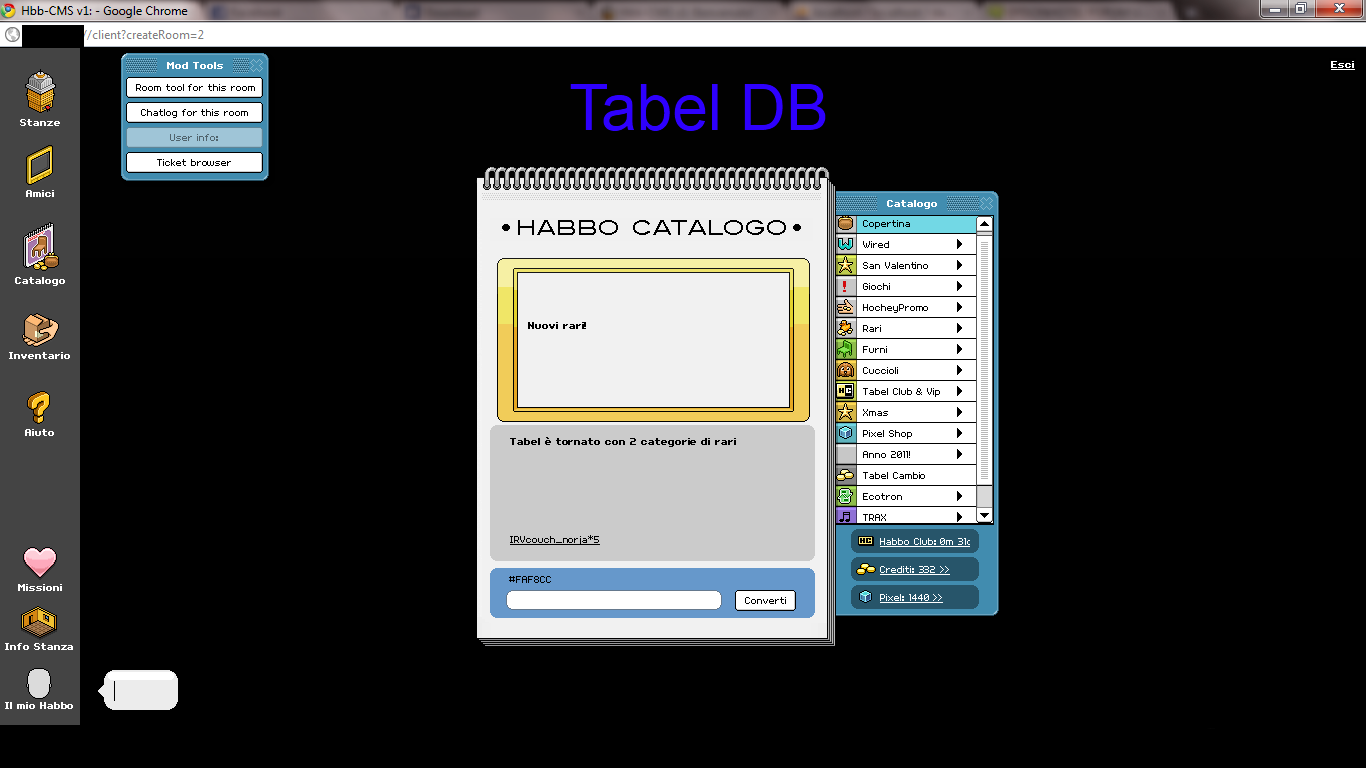Image resolution: width=1366 pixels, height=768 pixels.
Task: Click the Giochi exclamation icon
Action: (x=846, y=286)
